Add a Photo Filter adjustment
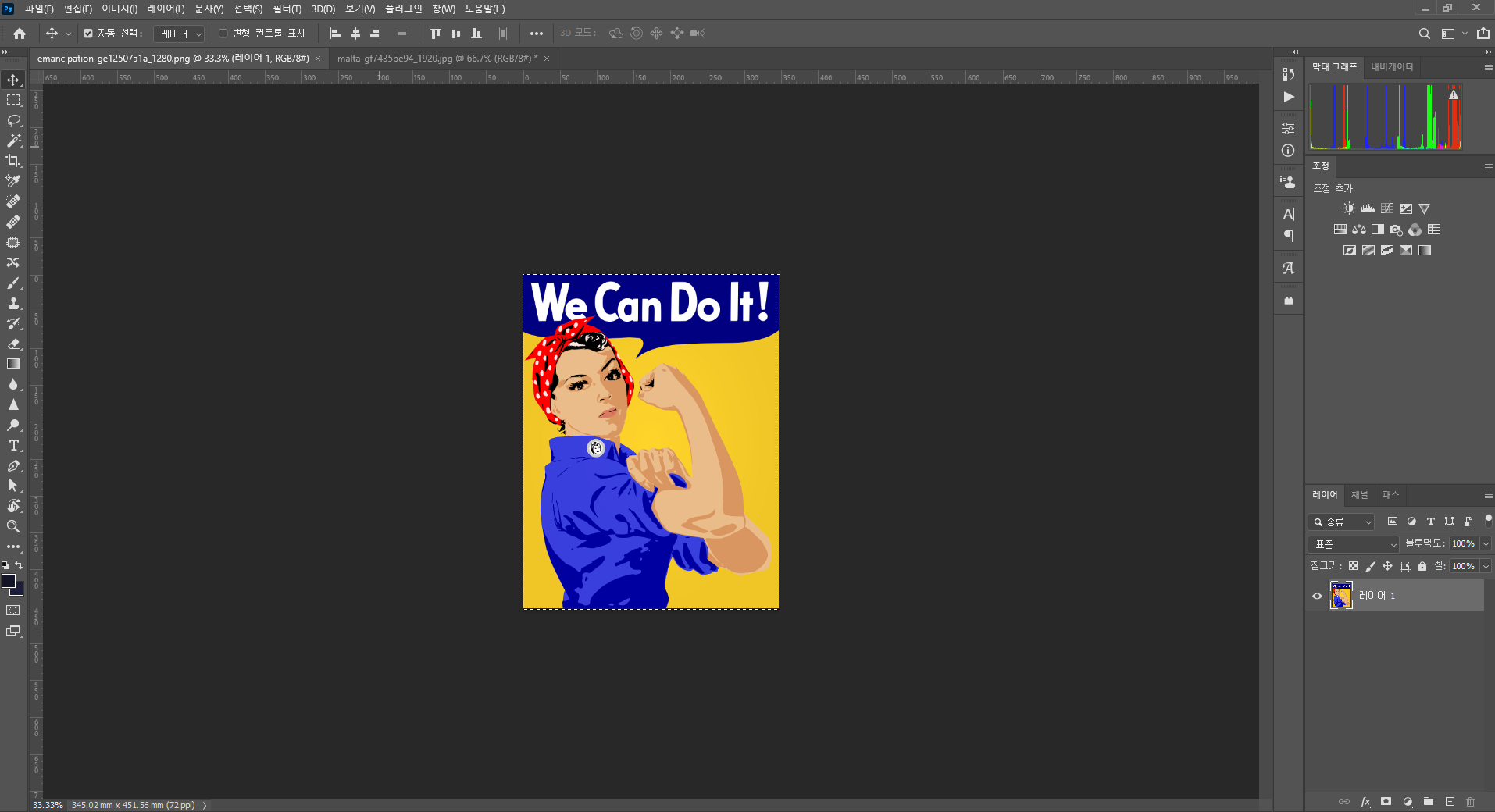The image size is (1495, 812). (x=1397, y=230)
